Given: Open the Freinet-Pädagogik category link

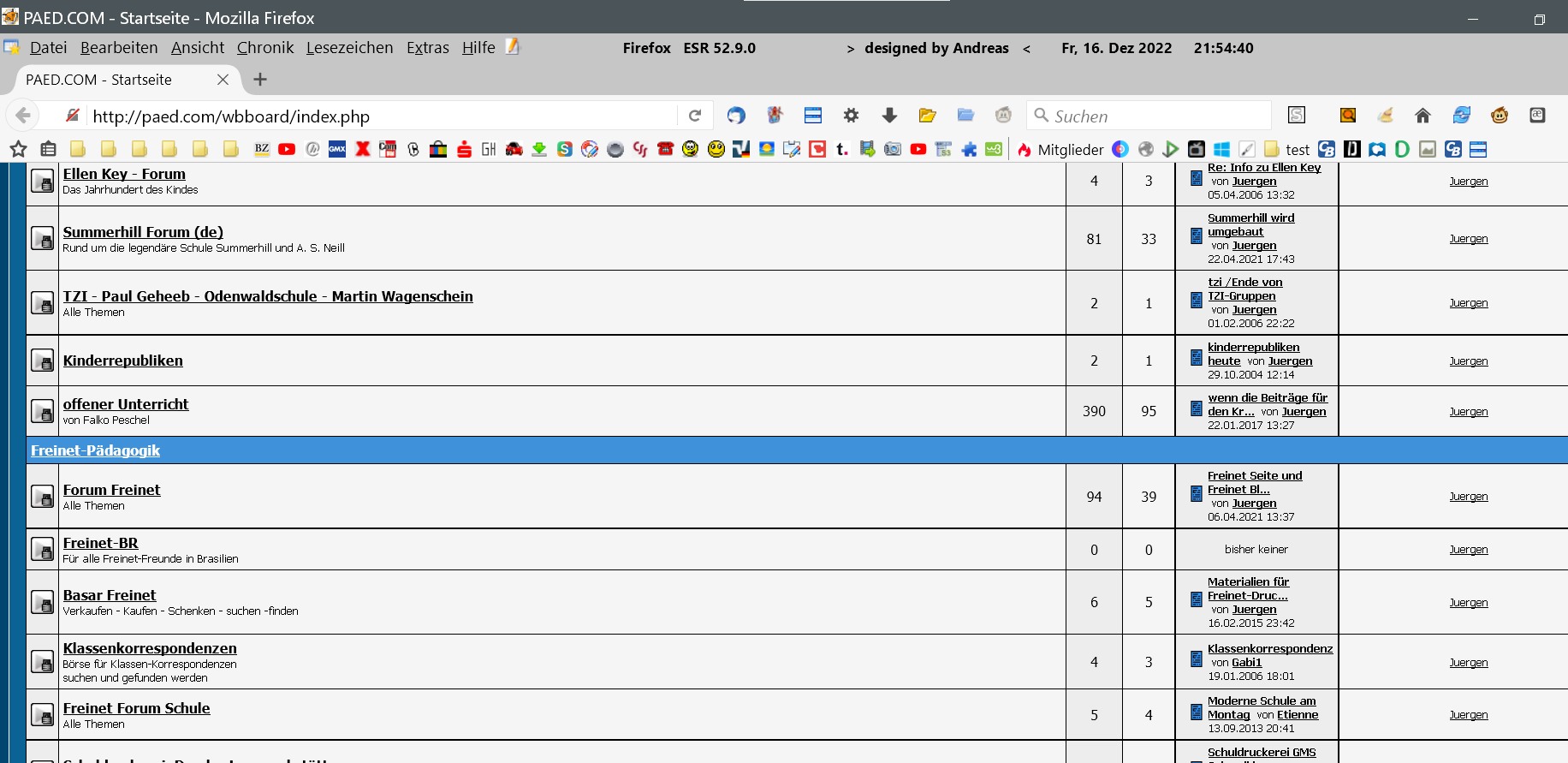Looking at the screenshot, I should (96, 450).
